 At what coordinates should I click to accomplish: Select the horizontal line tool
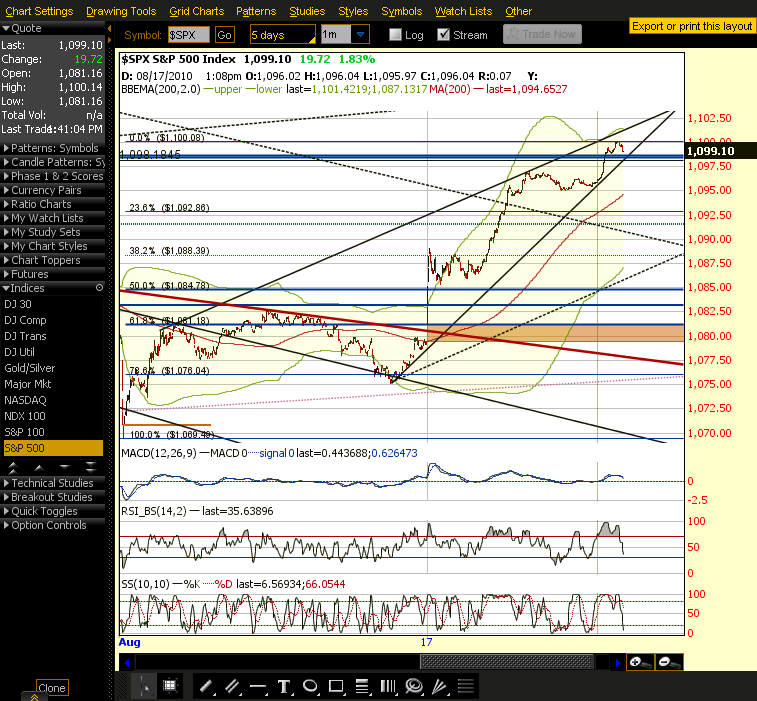(x=258, y=687)
